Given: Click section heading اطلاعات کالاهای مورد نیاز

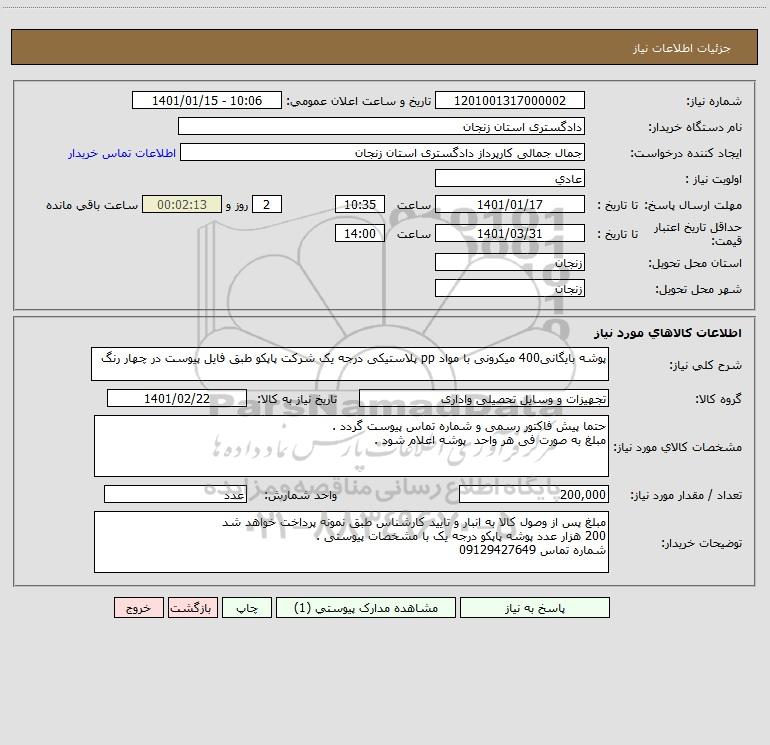Looking at the screenshot, I should [668, 333].
